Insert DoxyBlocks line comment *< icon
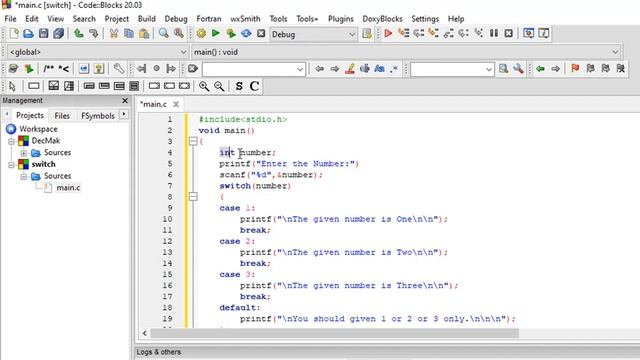This screenshot has width=640, height=360. (64, 69)
